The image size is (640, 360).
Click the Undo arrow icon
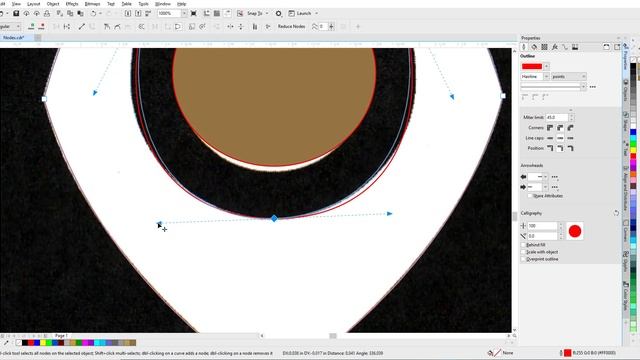pyautogui.click(x=93, y=13)
